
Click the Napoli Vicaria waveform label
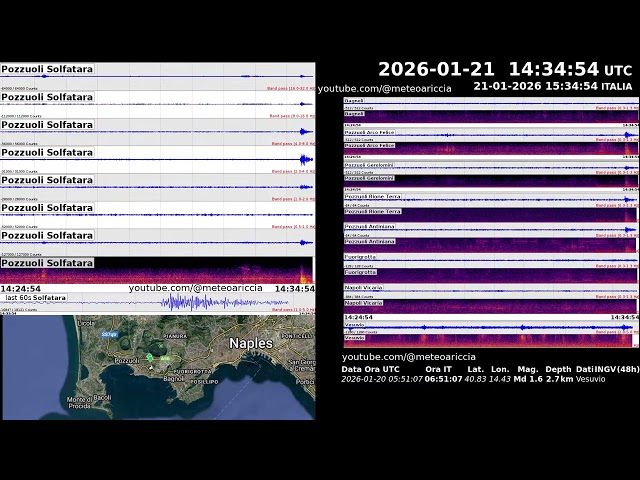click(363, 288)
